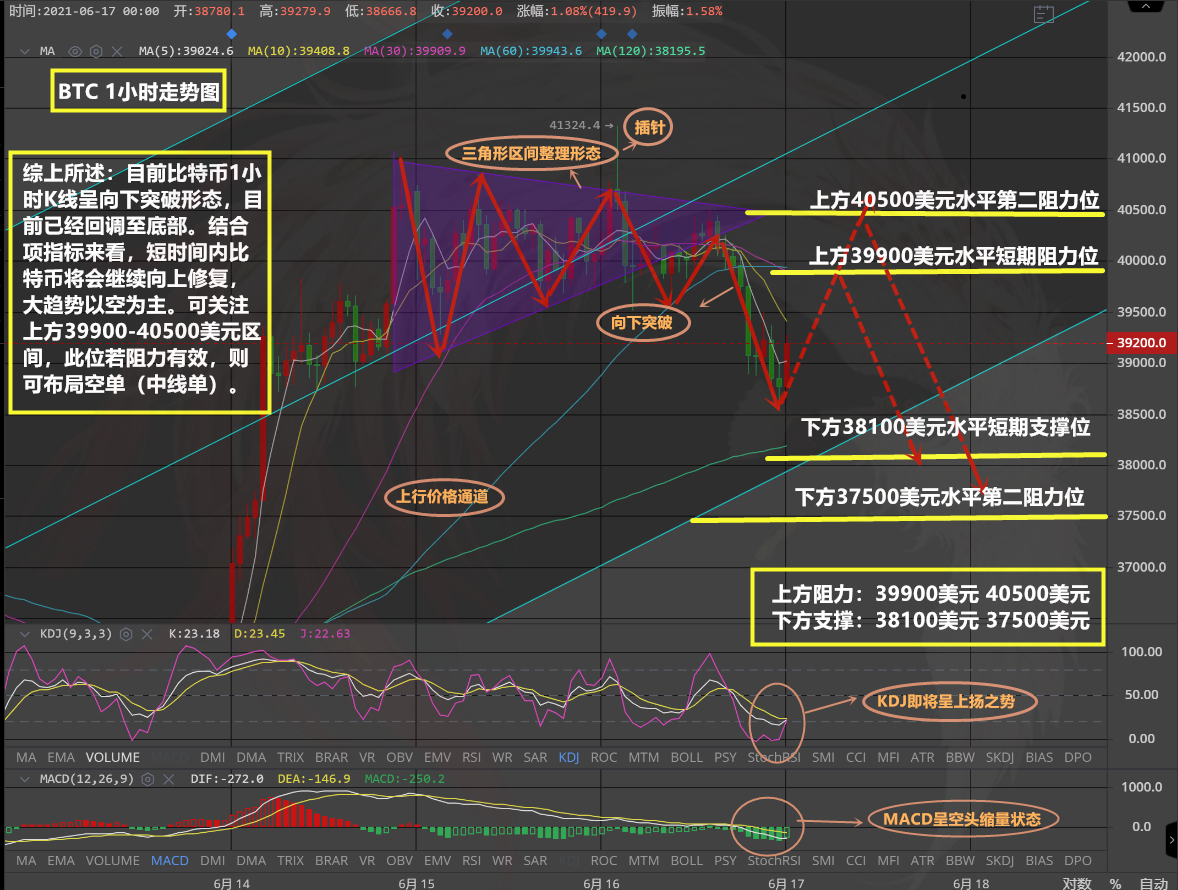This screenshot has height=890, width=1178.
Task: Open KDJ(9,3,3) settings icon
Action: [125, 634]
